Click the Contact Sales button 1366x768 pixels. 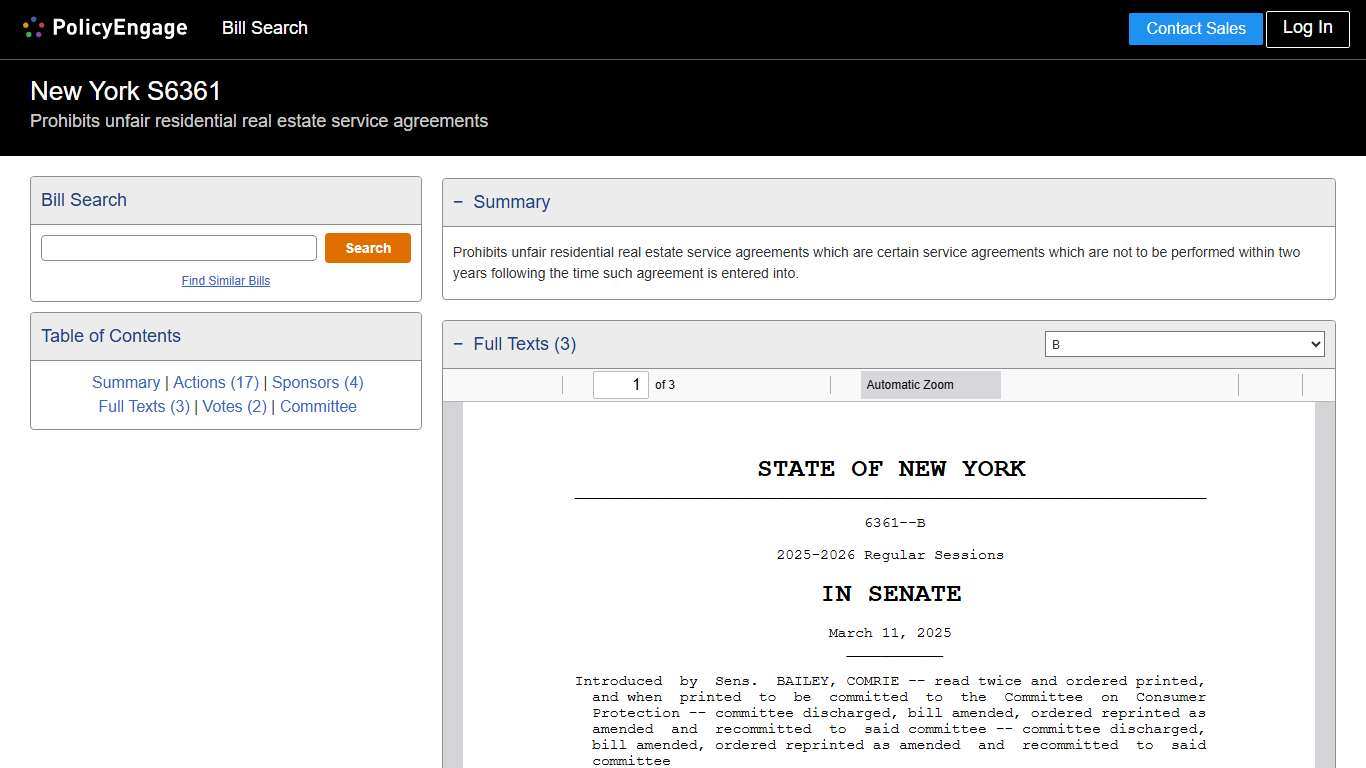[1195, 28]
